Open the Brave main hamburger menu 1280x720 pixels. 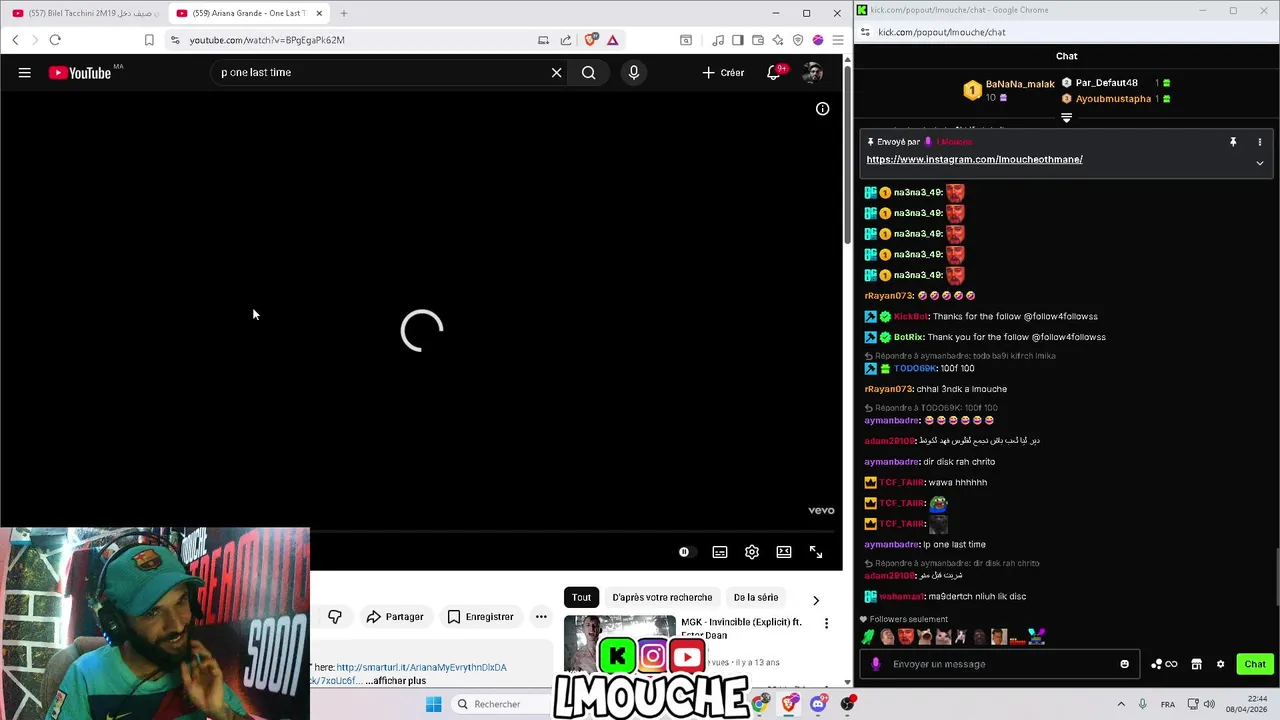(x=838, y=40)
